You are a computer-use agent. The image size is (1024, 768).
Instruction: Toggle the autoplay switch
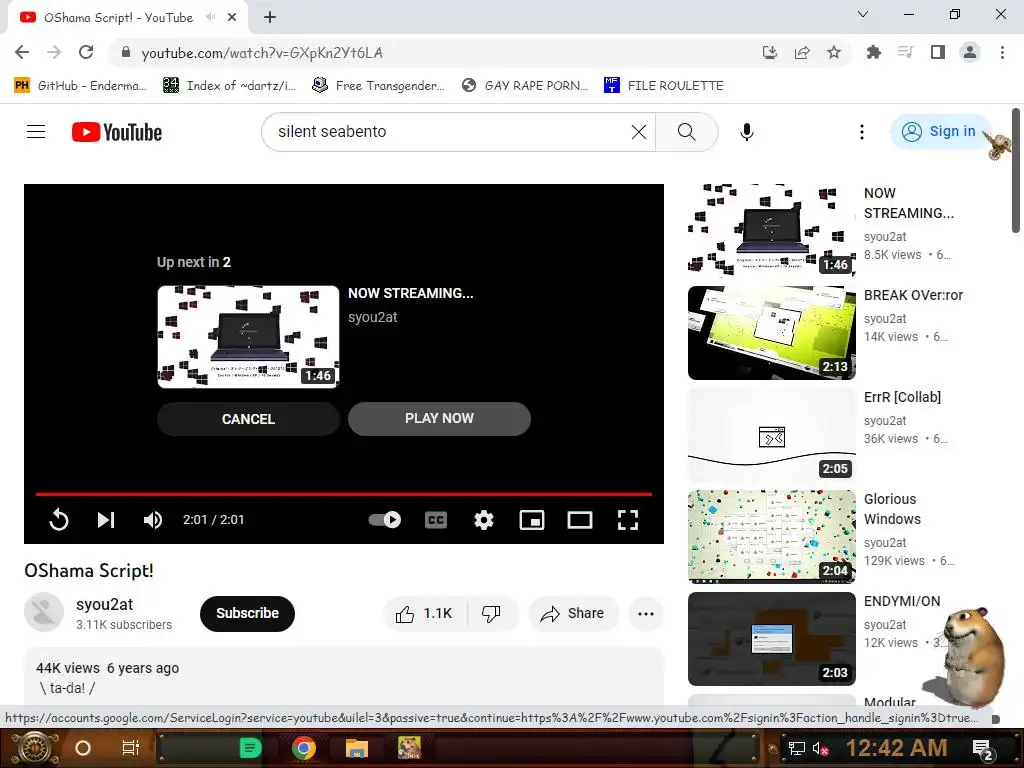pyautogui.click(x=385, y=520)
